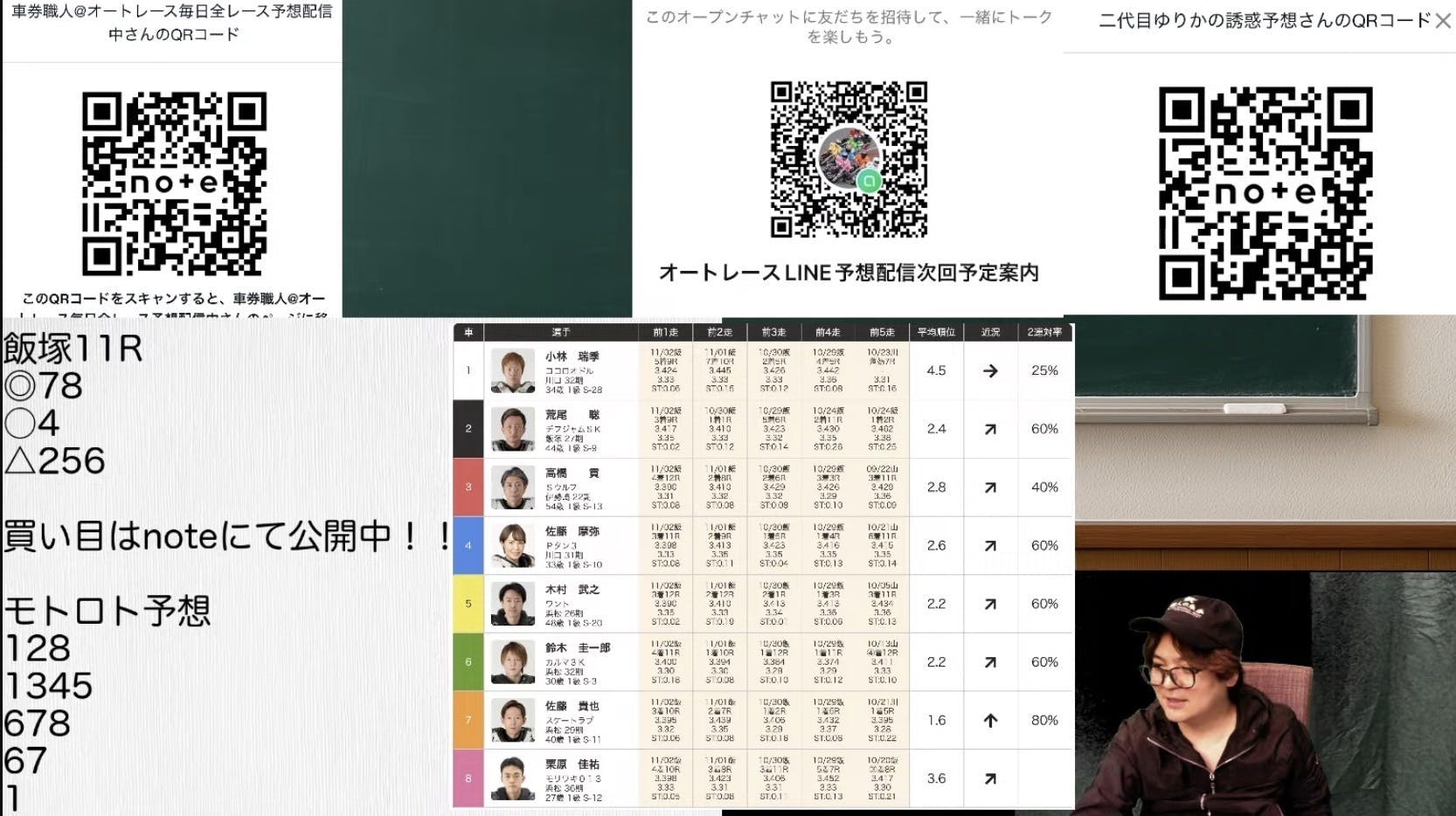Select the racer photo beside 鈴木 圭一郎
Image resolution: width=1456 pixels, height=816 pixels.
[x=512, y=662]
